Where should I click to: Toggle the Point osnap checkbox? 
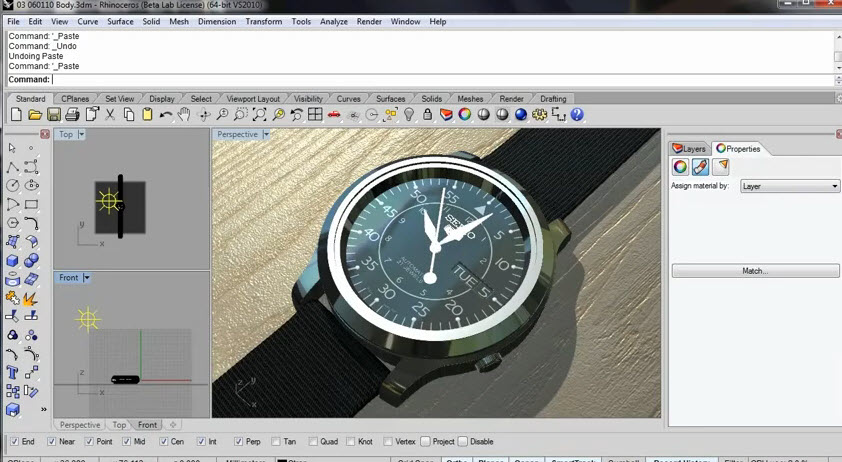[89, 442]
